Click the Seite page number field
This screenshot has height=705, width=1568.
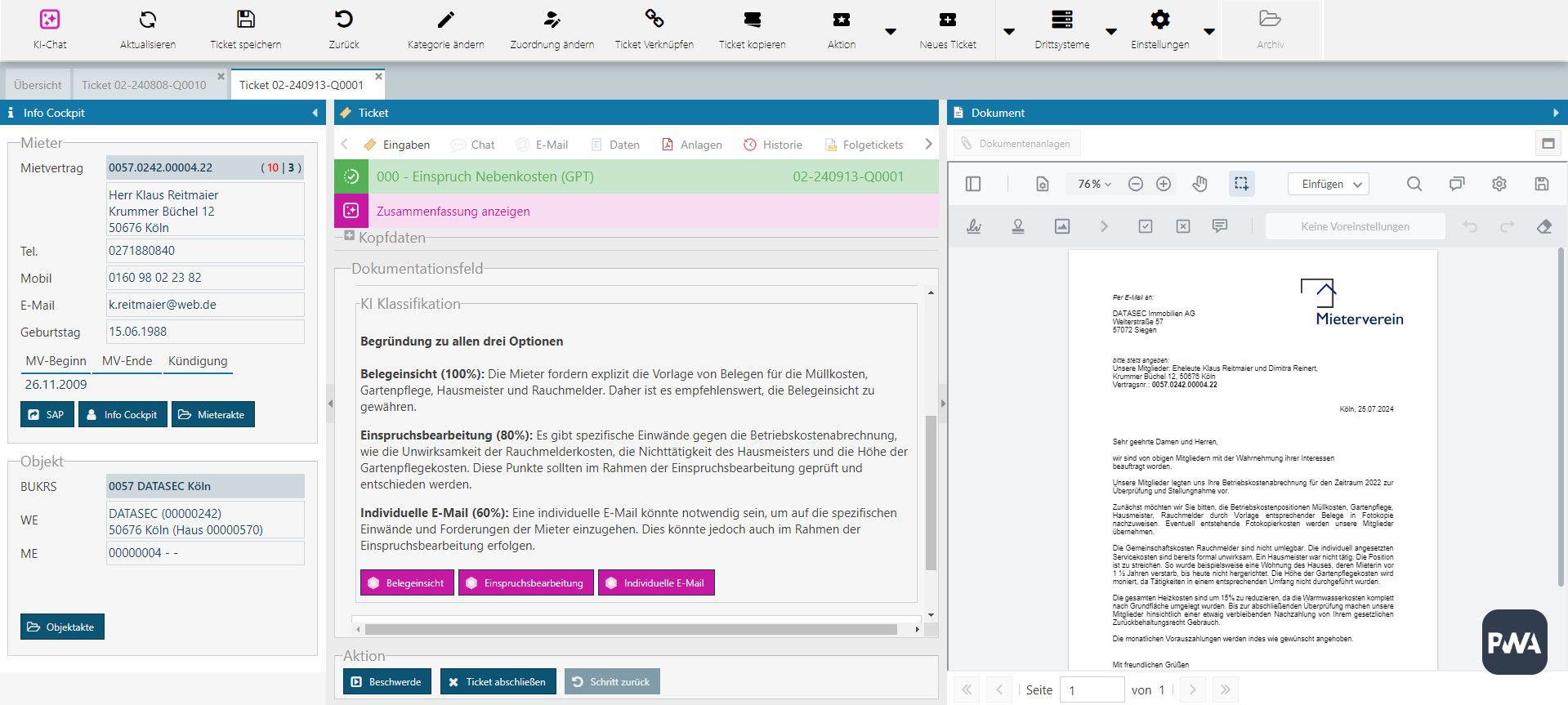pos(1092,689)
